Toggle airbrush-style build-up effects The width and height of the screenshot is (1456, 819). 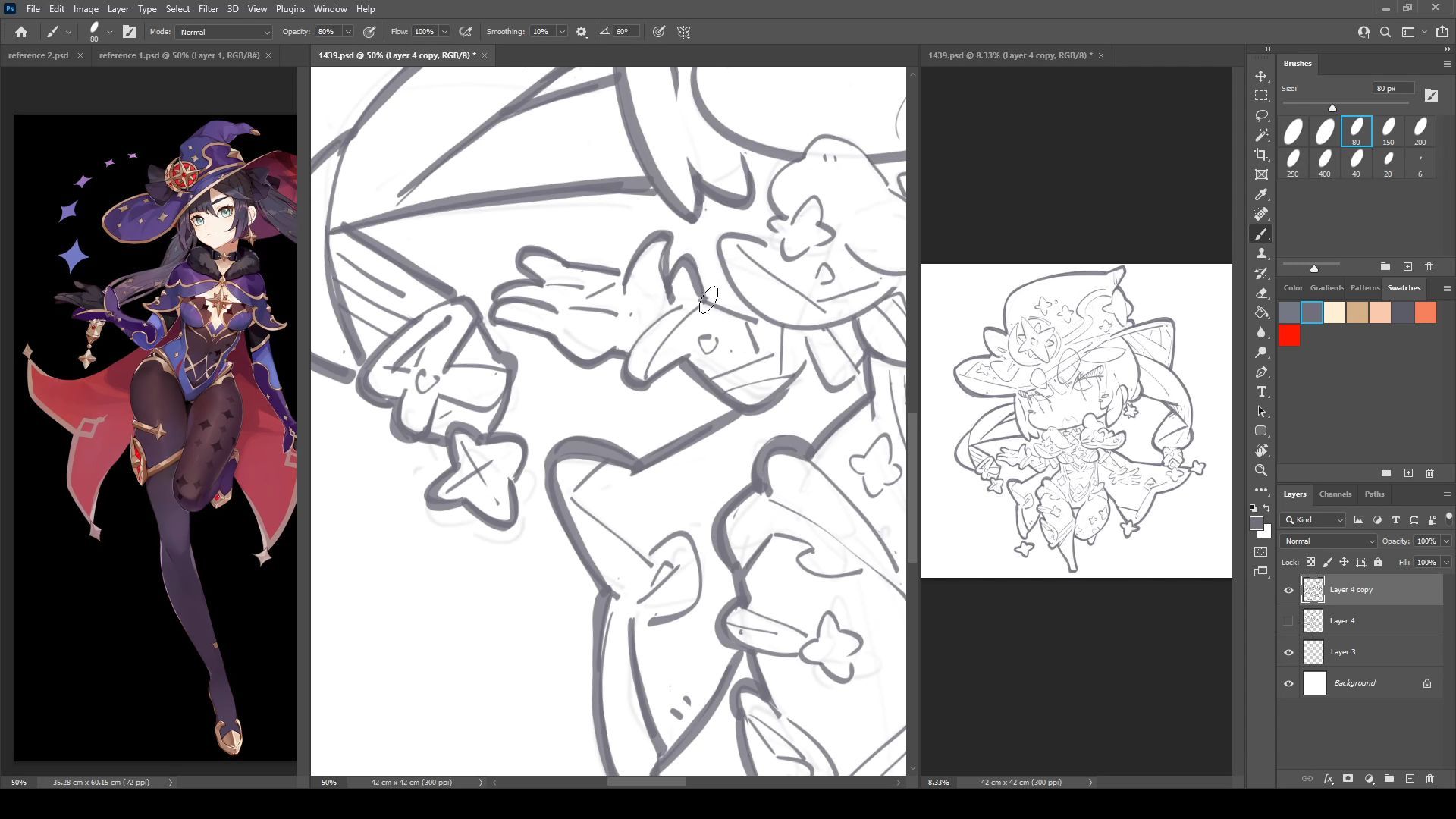click(x=466, y=32)
